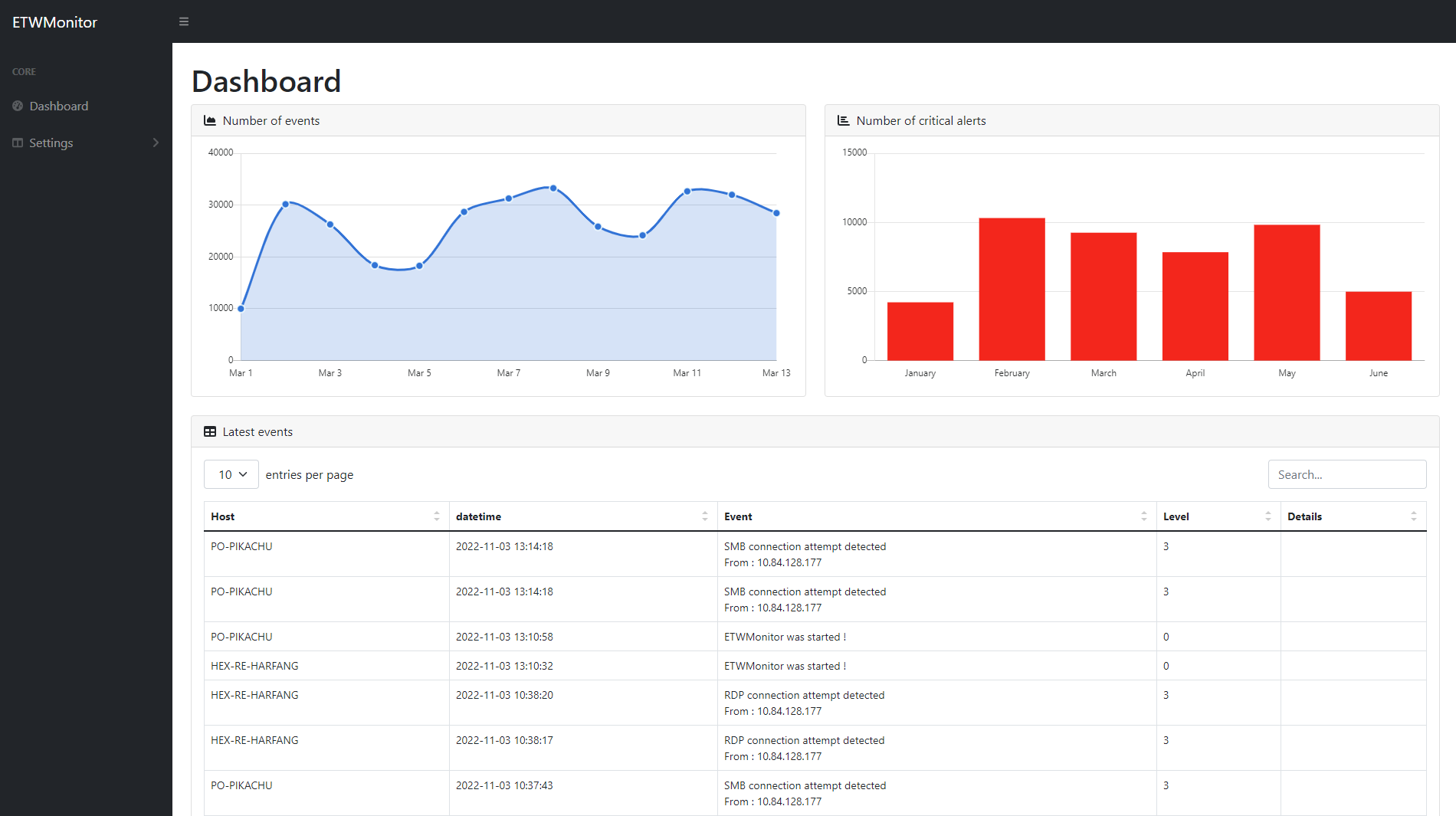Toggle sorting on the datetime column

pyautogui.click(x=704, y=516)
